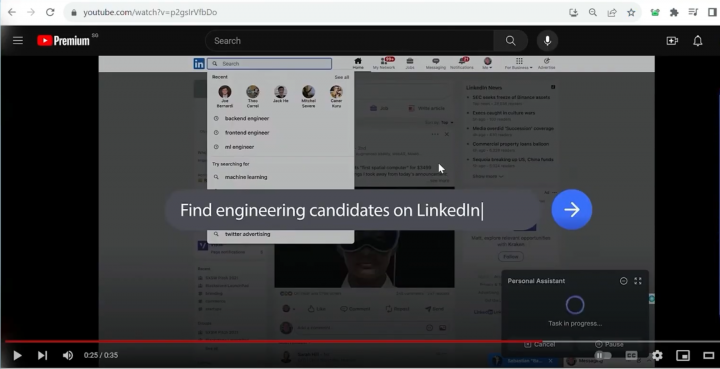This screenshot has width=720, height=369.
Task: Open the YouTube hamburger guide menu
Action: 18,40
